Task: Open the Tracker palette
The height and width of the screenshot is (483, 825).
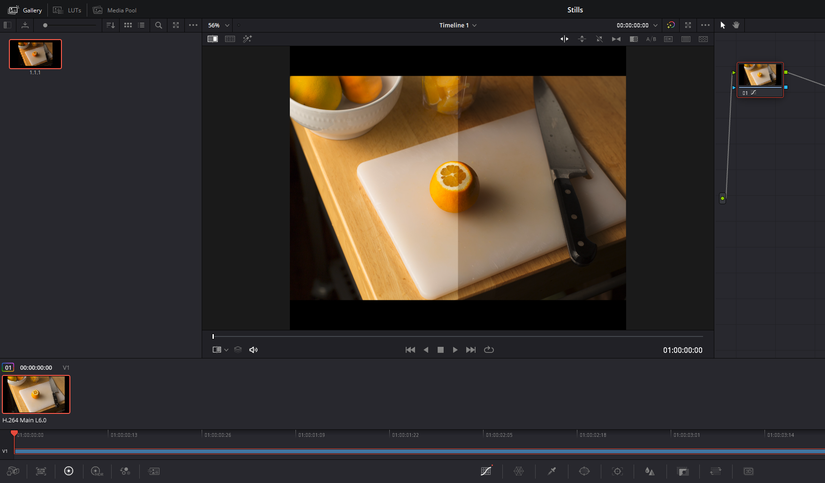Action: tap(617, 471)
